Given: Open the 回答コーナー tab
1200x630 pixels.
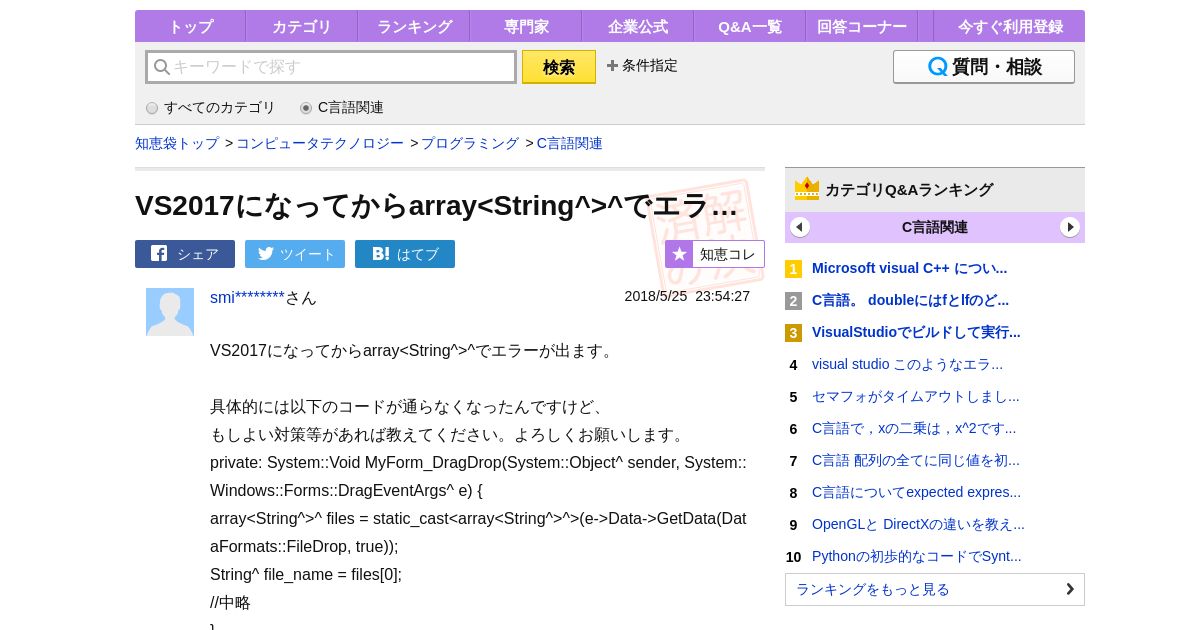Looking at the screenshot, I should click(x=862, y=27).
